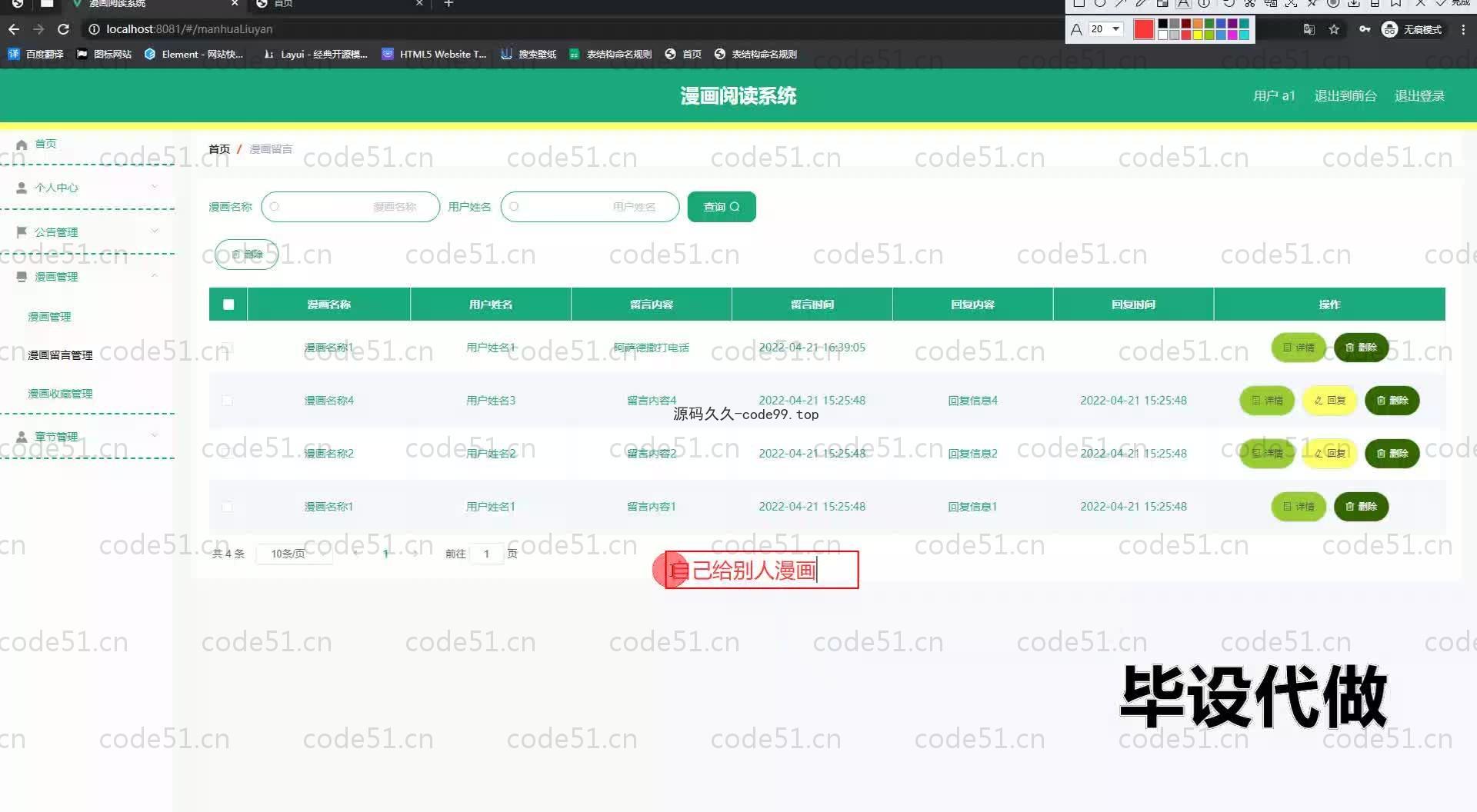Viewport: 1477px width, 812px height.
Task: Click the site info icon in address bar
Action: (x=94, y=29)
